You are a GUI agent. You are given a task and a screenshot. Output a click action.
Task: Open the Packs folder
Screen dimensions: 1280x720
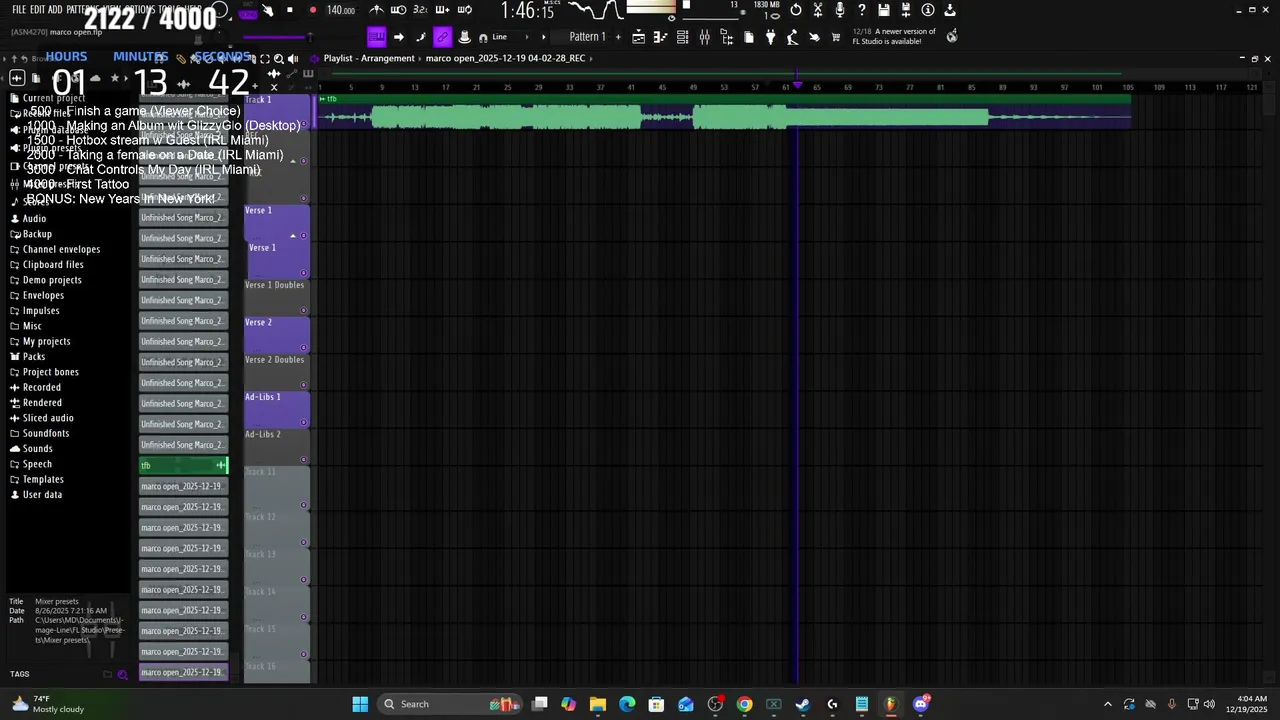coord(34,357)
